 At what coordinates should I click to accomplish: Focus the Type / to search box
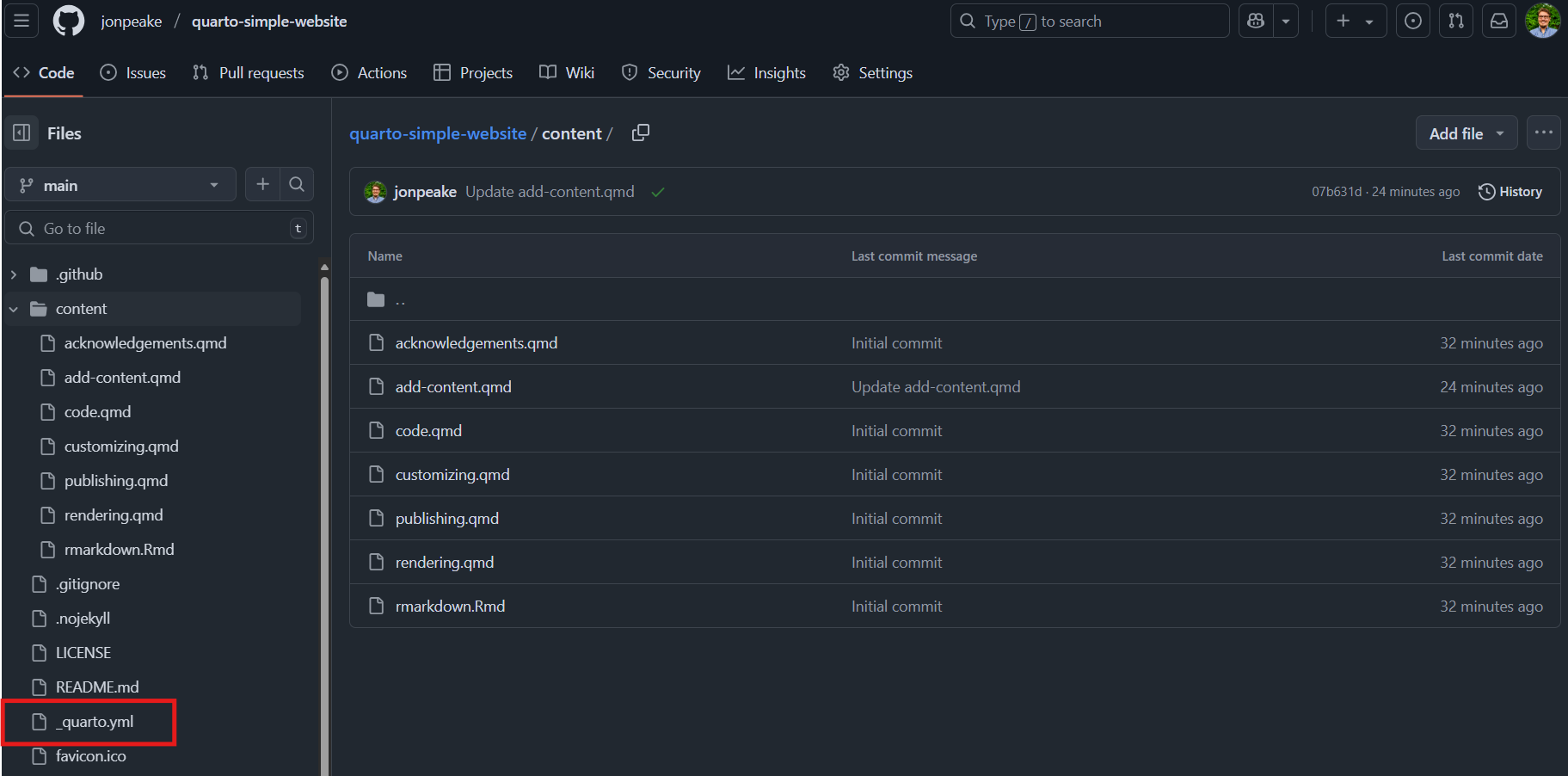tap(1089, 21)
